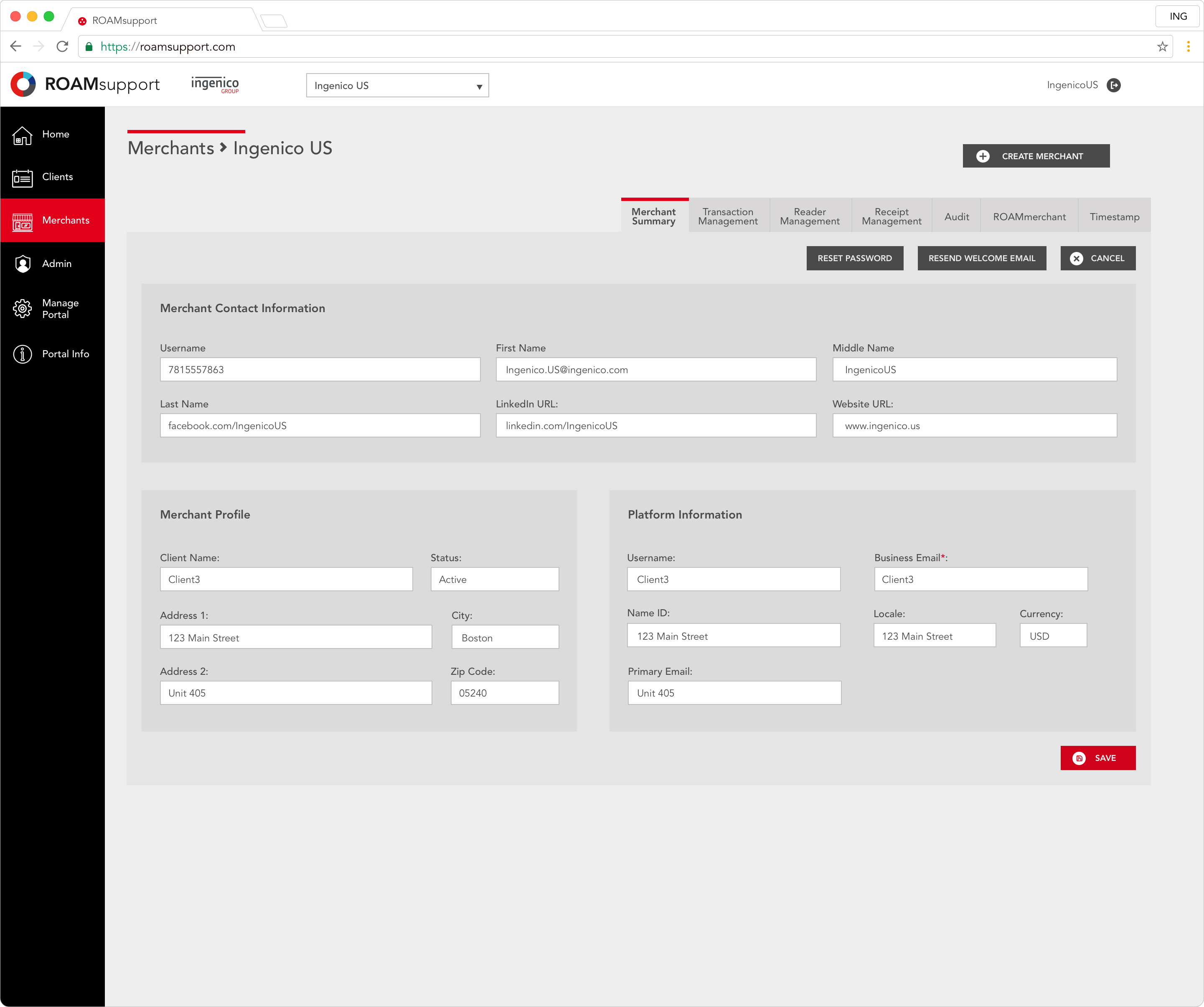
Task: Click the Create Merchant button
Action: click(x=1036, y=156)
